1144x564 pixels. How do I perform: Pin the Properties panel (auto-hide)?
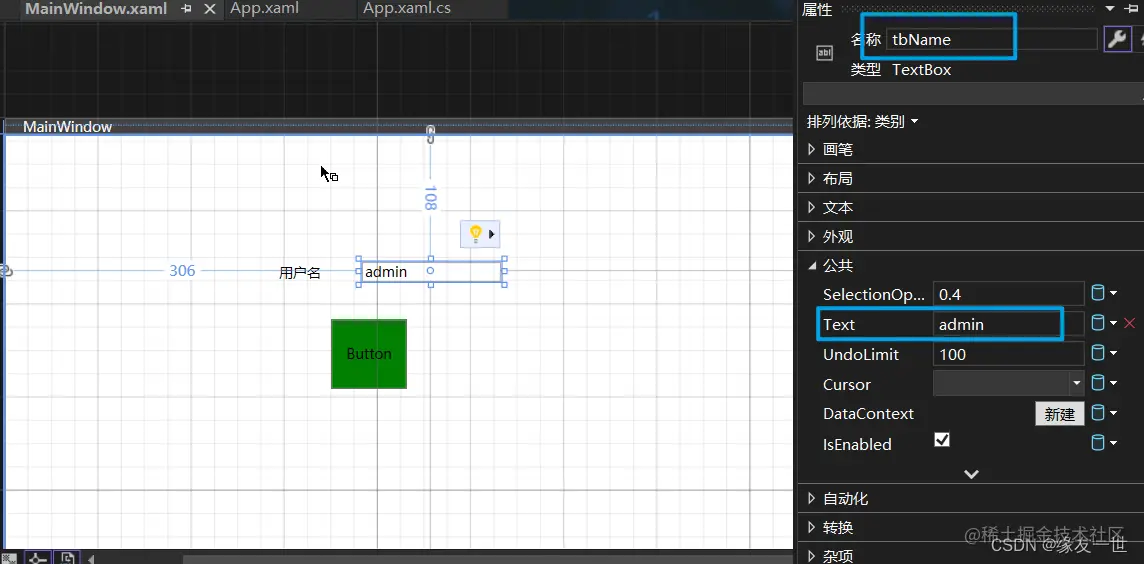click(1130, 9)
